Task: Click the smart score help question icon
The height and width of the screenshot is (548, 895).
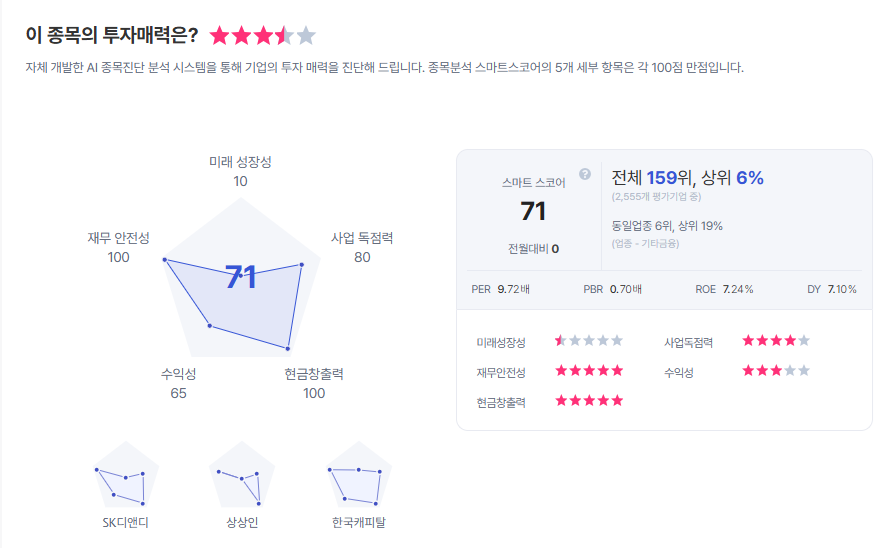Action: click(x=585, y=174)
